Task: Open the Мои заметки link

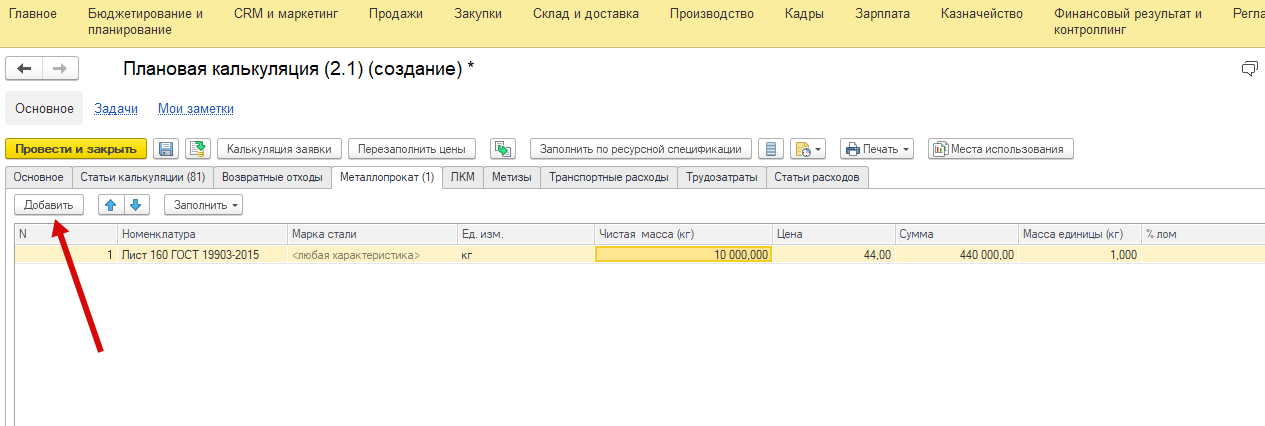Action: click(x=196, y=109)
